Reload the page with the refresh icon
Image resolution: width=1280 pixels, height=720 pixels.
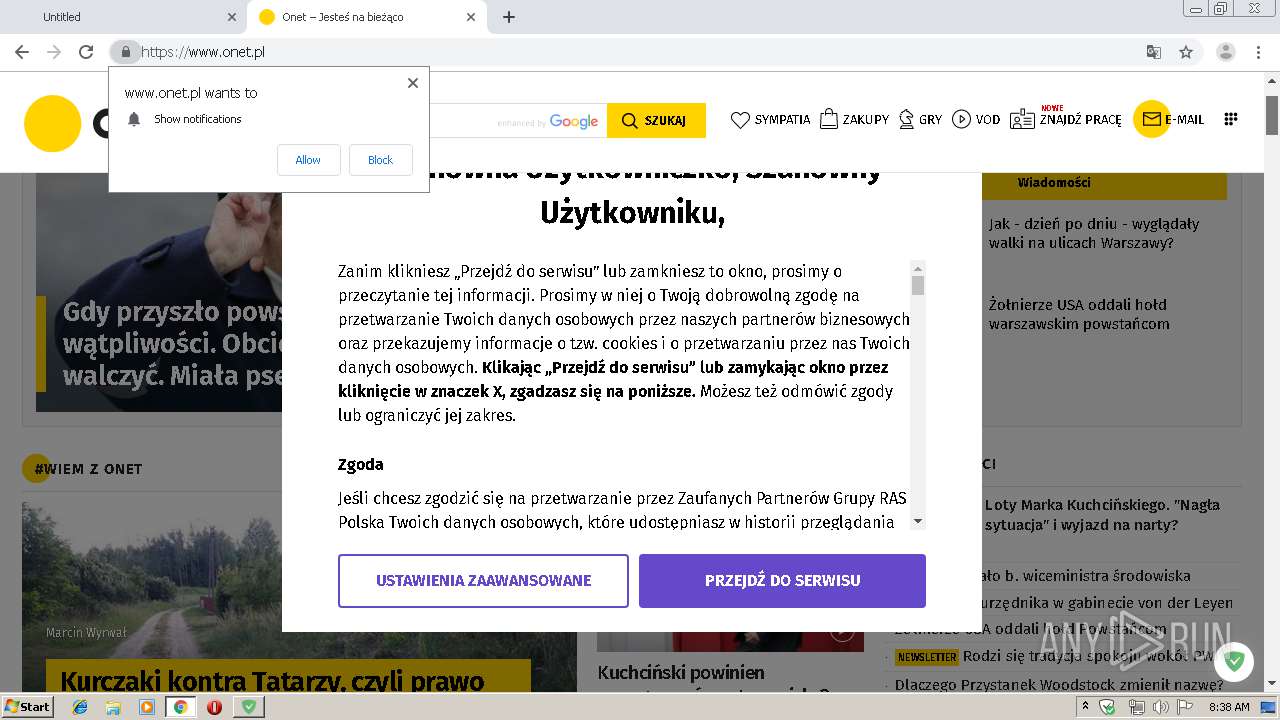pyautogui.click(x=86, y=52)
